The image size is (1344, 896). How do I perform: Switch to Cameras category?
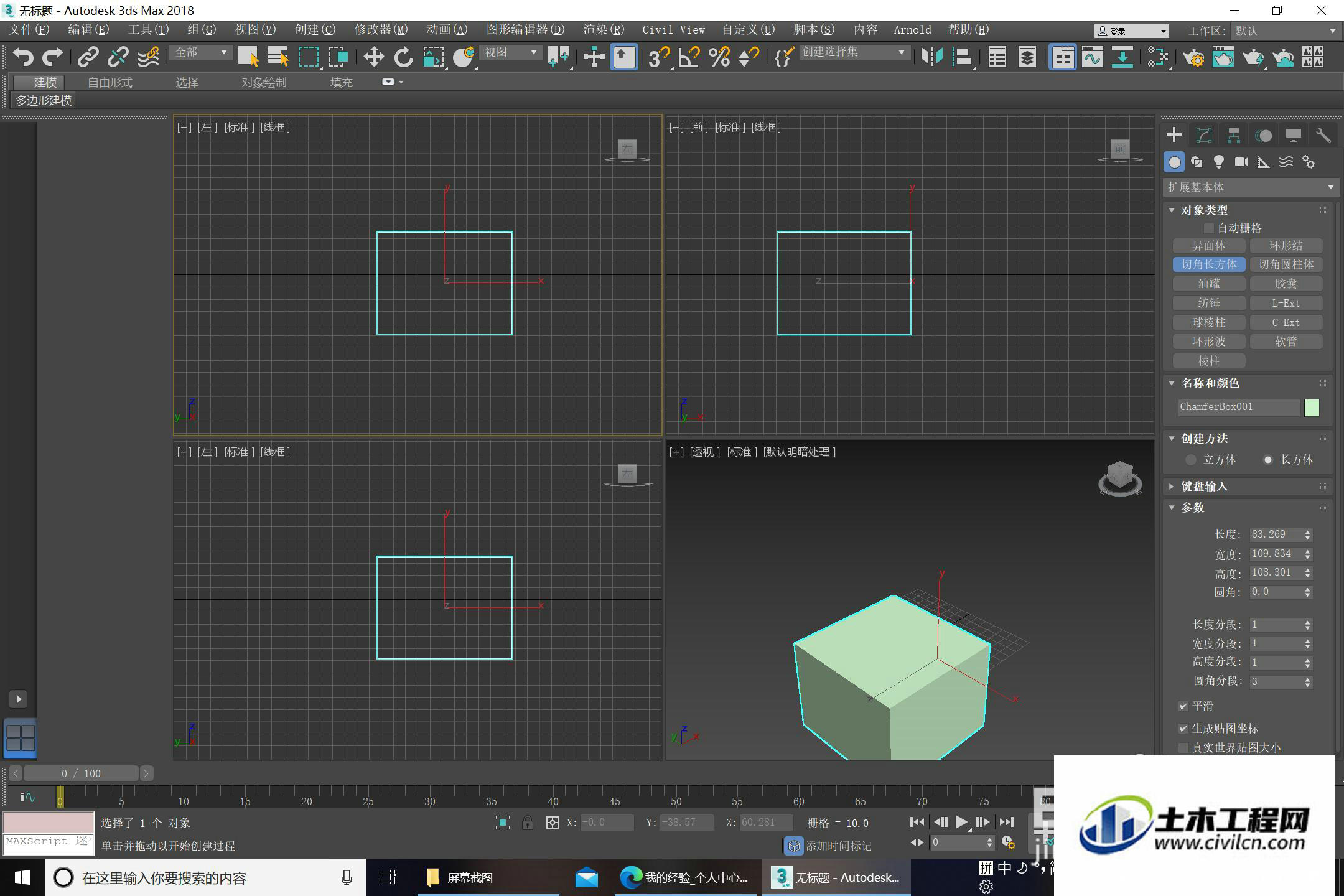click(1241, 162)
